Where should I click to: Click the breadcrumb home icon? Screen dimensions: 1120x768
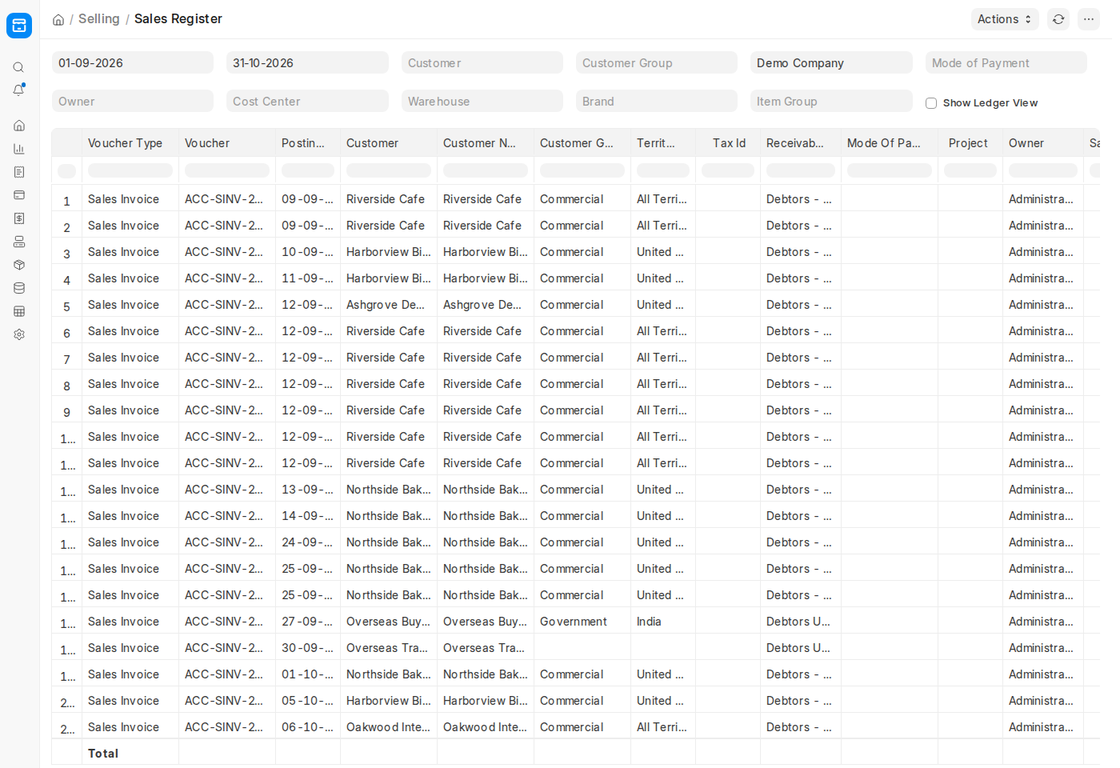[59, 20]
